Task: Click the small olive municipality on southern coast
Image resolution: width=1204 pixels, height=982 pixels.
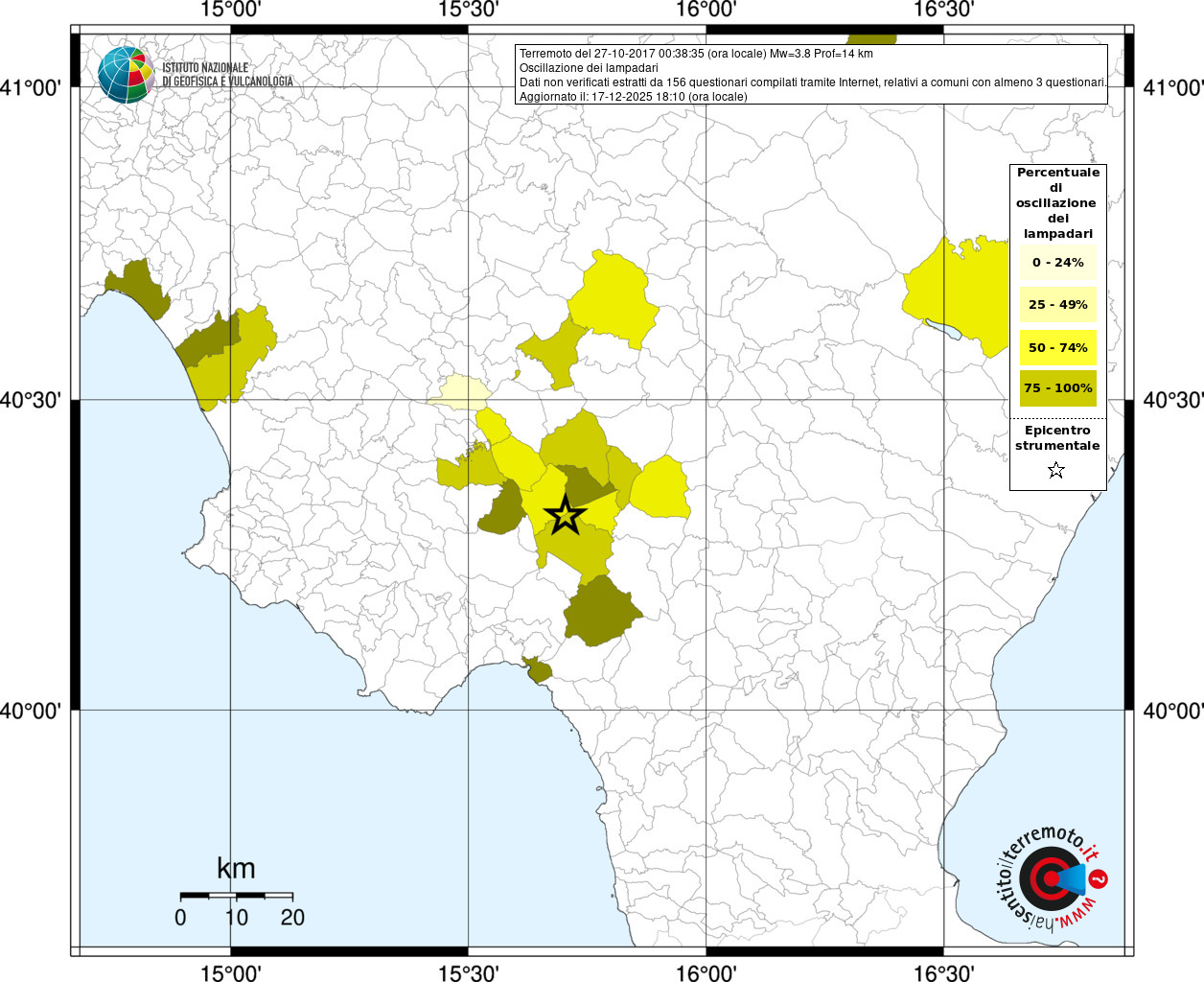Action: pos(538,669)
